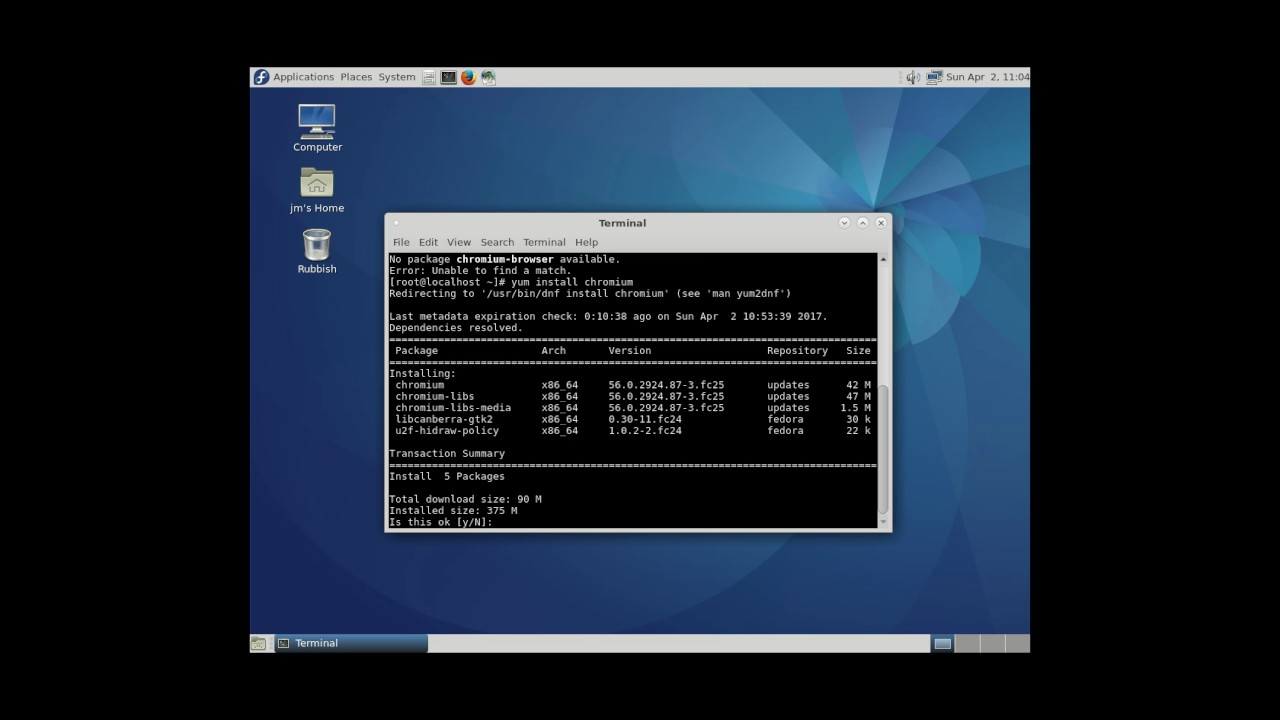
Task: Open the Help menu in Terminal
Action: [x=586, y=242]
